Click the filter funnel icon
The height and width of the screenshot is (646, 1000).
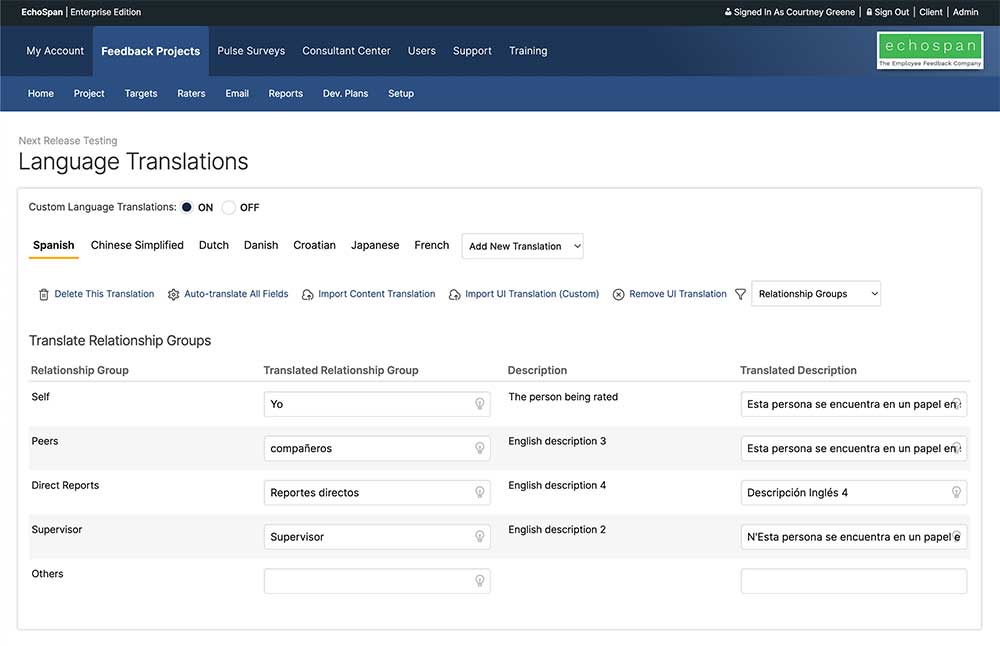point(740,294)
